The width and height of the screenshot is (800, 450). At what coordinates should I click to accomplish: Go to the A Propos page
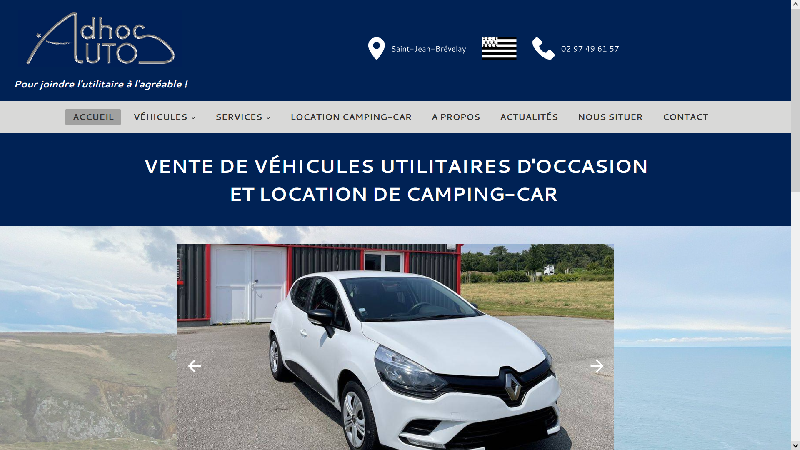coord(456,117)
